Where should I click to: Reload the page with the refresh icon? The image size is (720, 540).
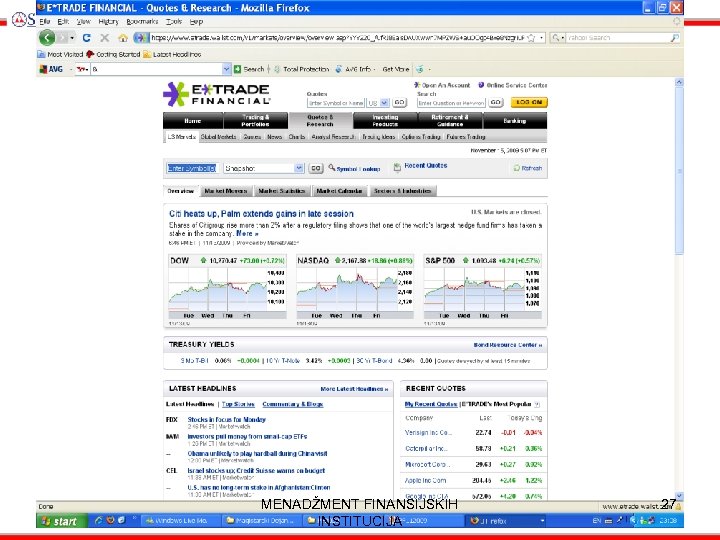[x=86, y=38]
